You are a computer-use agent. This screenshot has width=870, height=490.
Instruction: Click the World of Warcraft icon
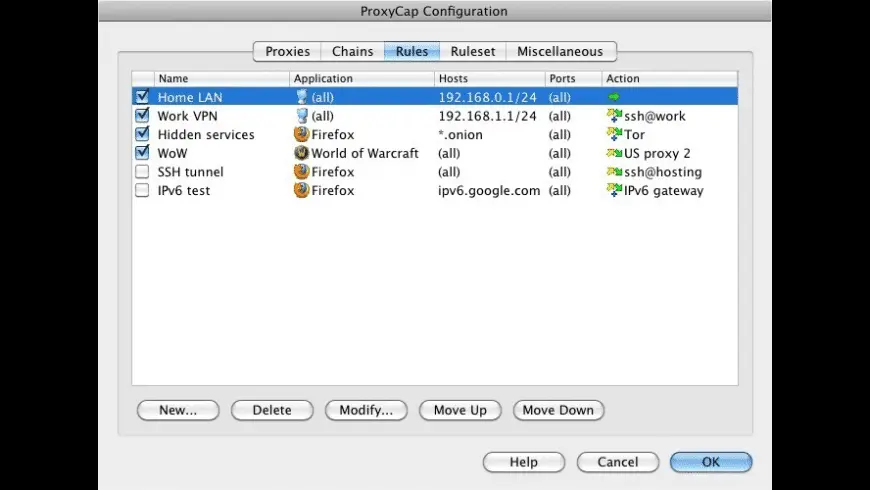pyautogui.click(x=301, y=153)
